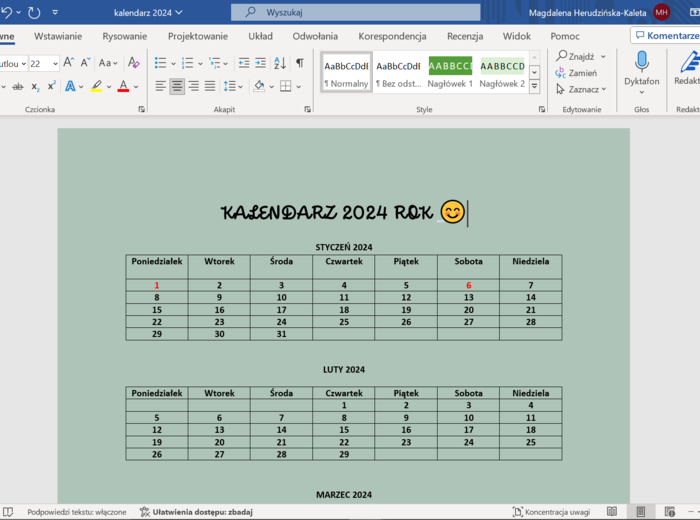The image size is (700, 520).
Task: Click the yellow text highlight color swatch
Action: [x=96, y=87]
